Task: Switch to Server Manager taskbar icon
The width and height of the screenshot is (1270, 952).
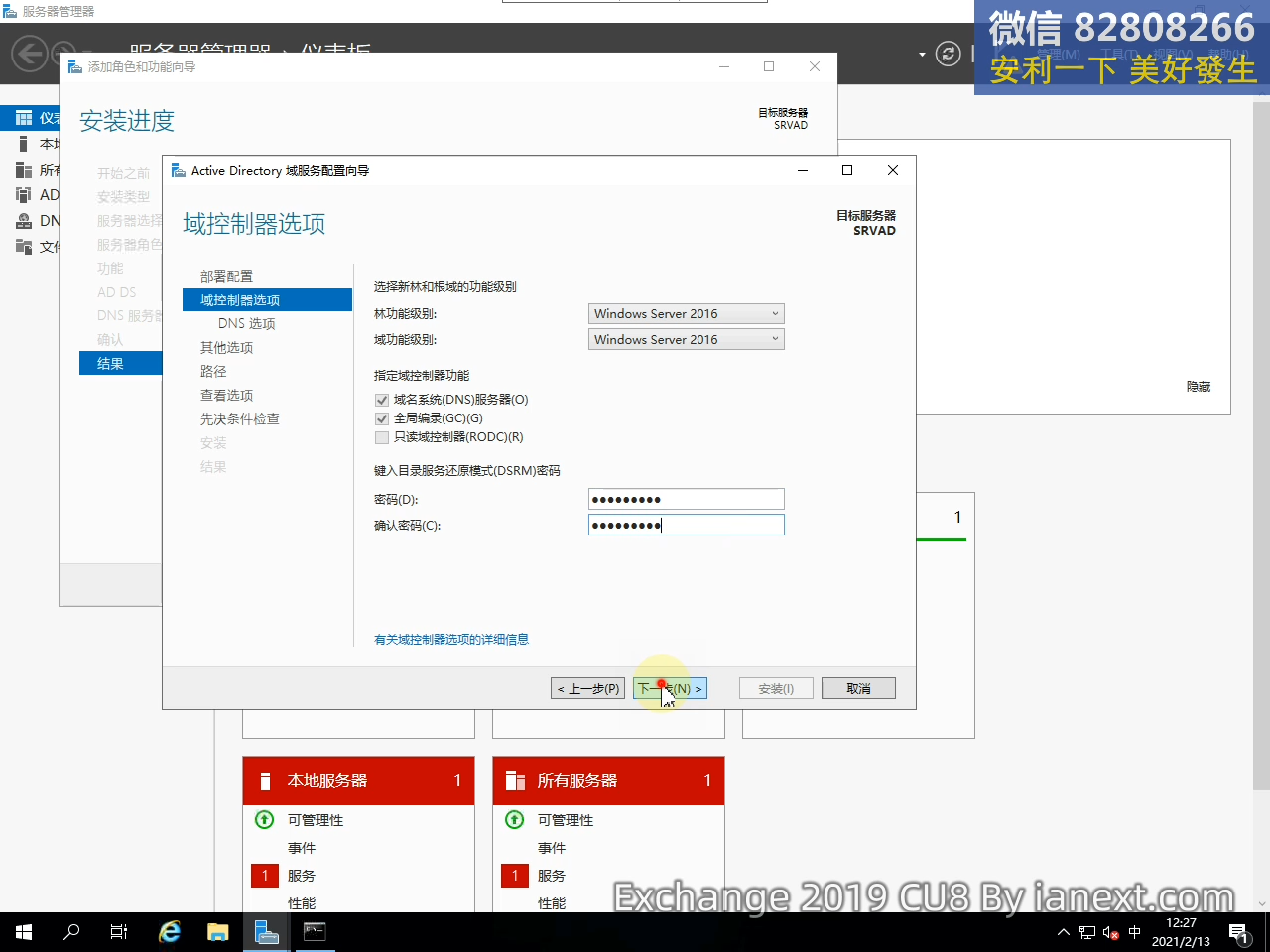Action: 267,932
